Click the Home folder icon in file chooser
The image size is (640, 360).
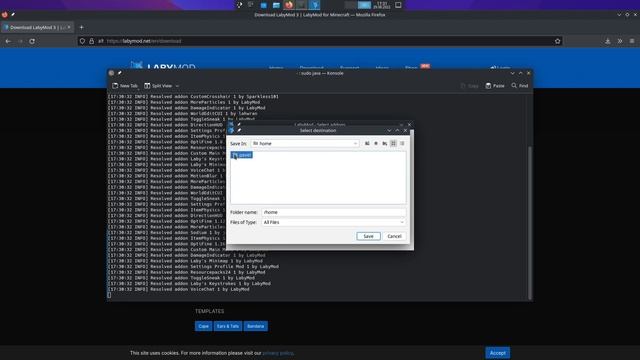click(x=376, y=144)
